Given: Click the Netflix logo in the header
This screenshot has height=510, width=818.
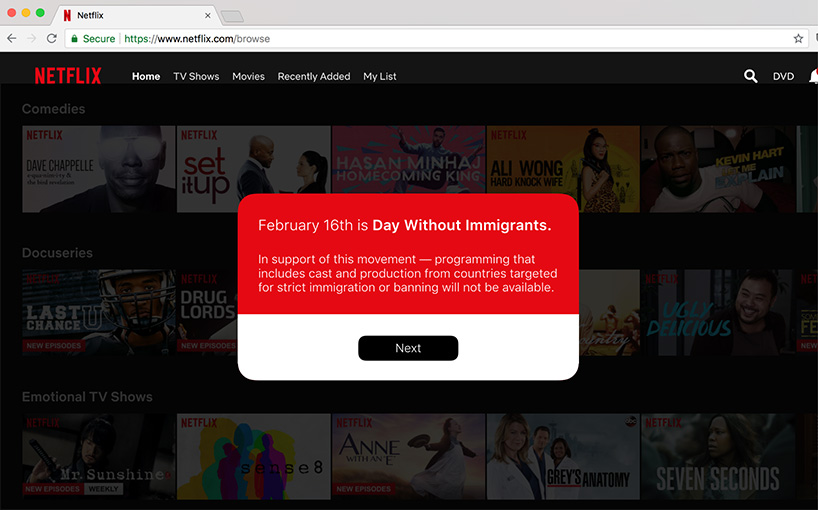Looking at the screenshot, I should (68, 76).
